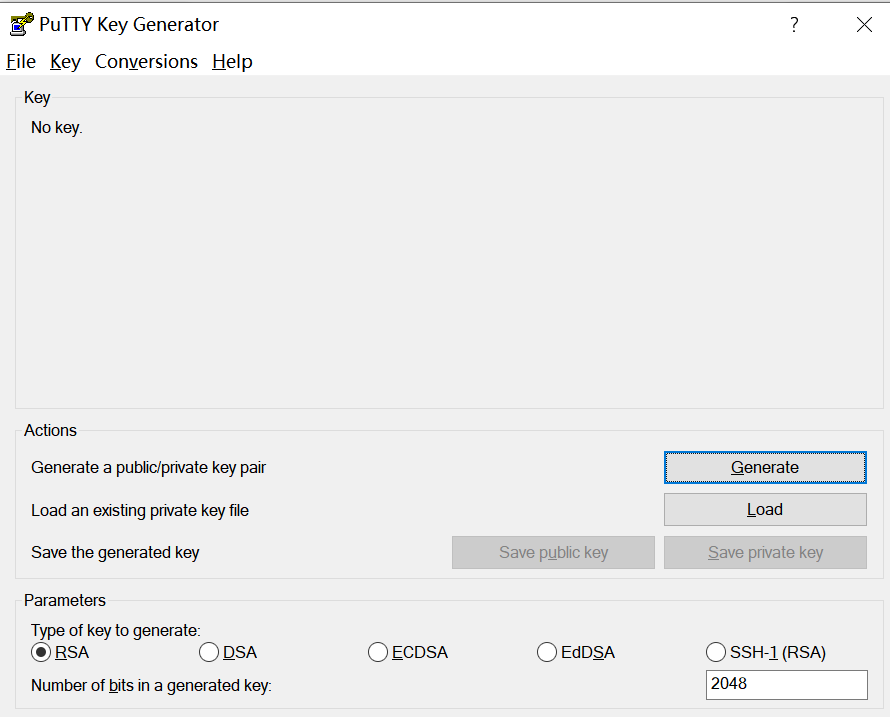Select the RSA key type

point(41,653)
